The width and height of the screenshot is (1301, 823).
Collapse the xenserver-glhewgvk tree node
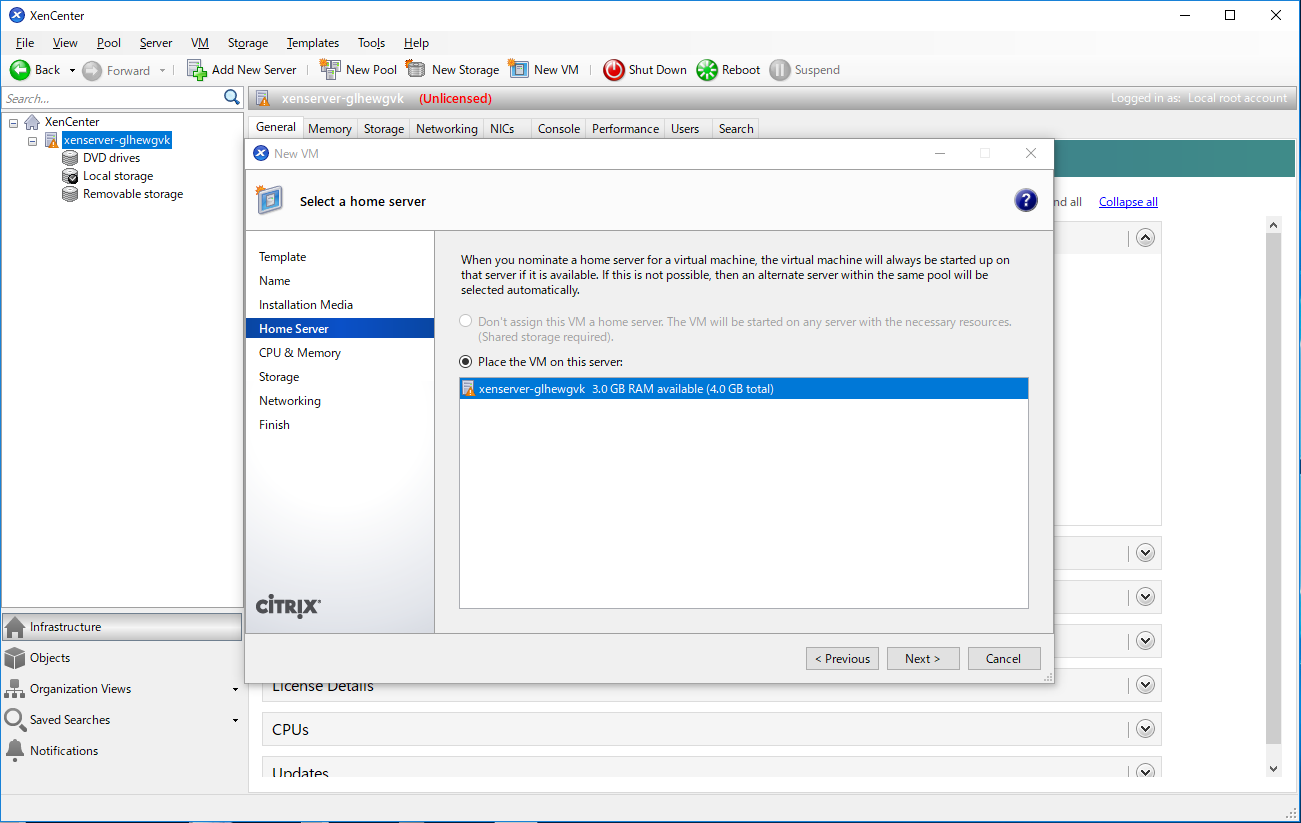(x=33, y=141)
